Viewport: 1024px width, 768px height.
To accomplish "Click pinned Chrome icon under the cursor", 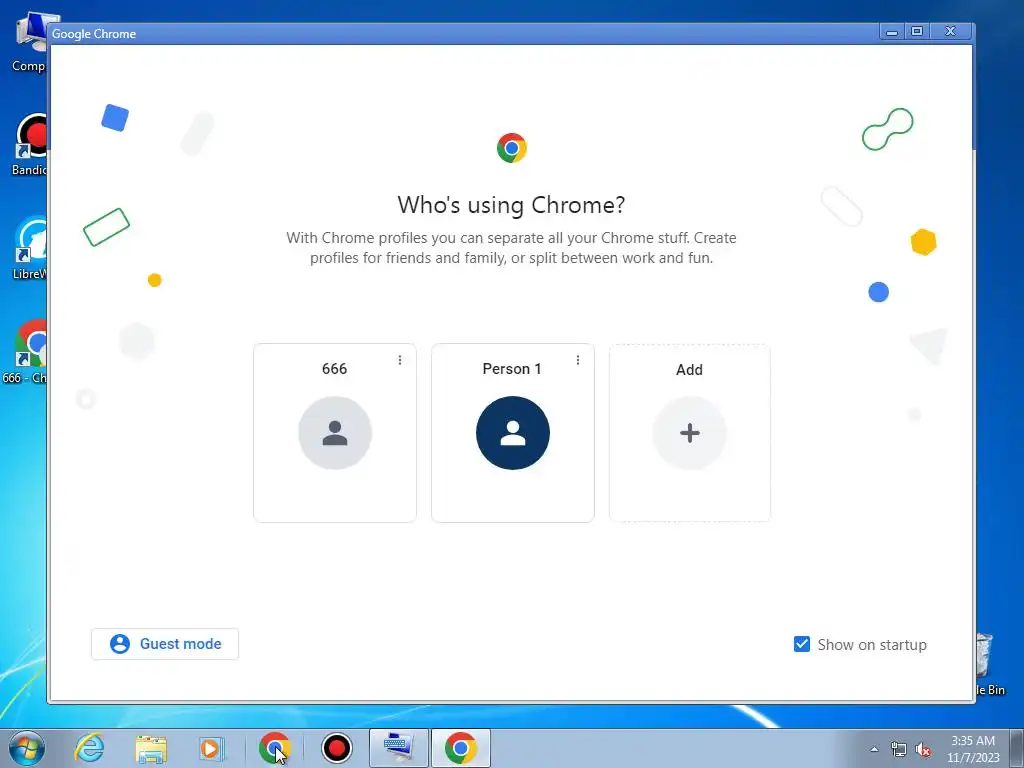I will (274, 748).
